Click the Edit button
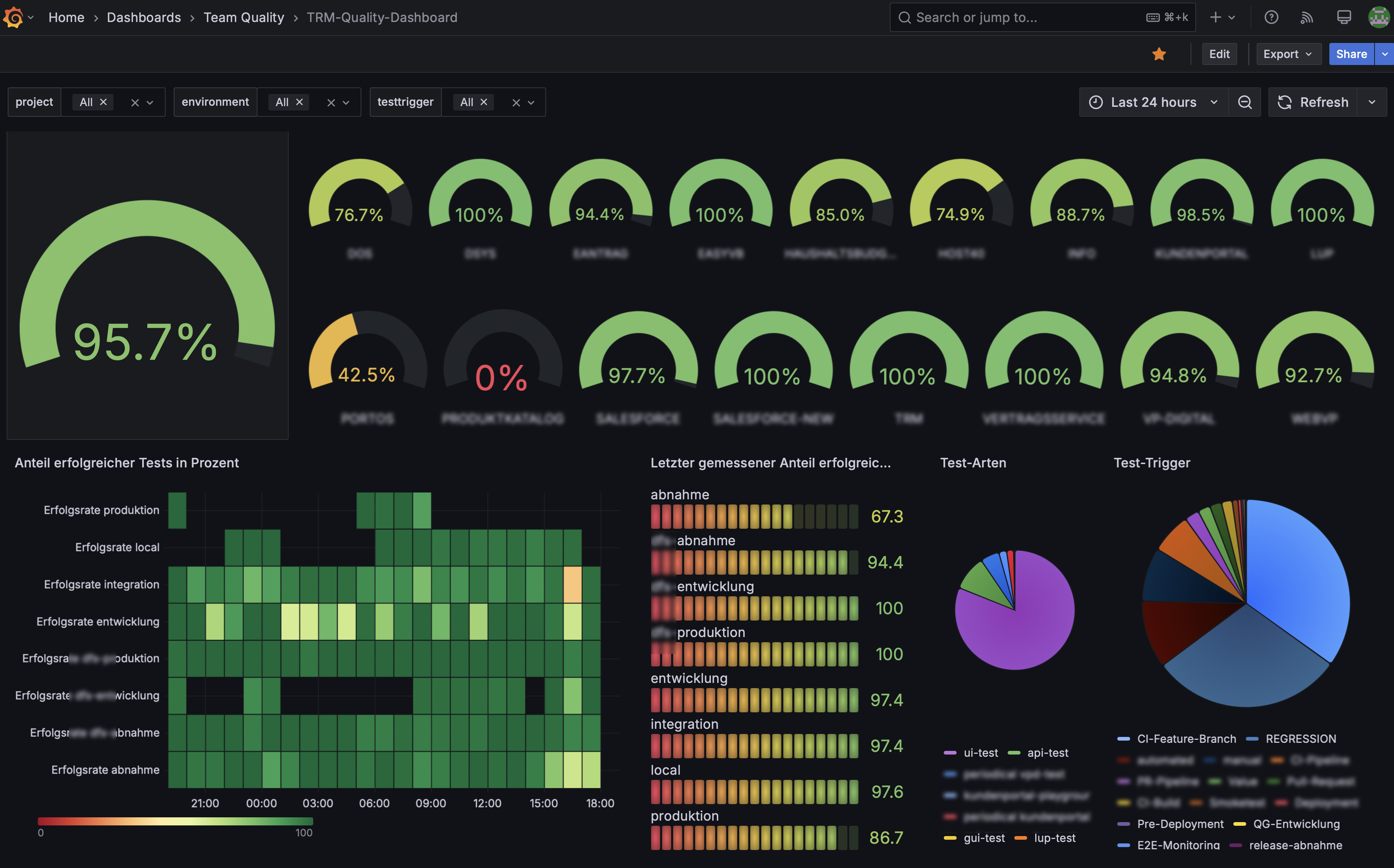Image resolution: width=1394 pixels, height=868 pixels. point(1220,53)
